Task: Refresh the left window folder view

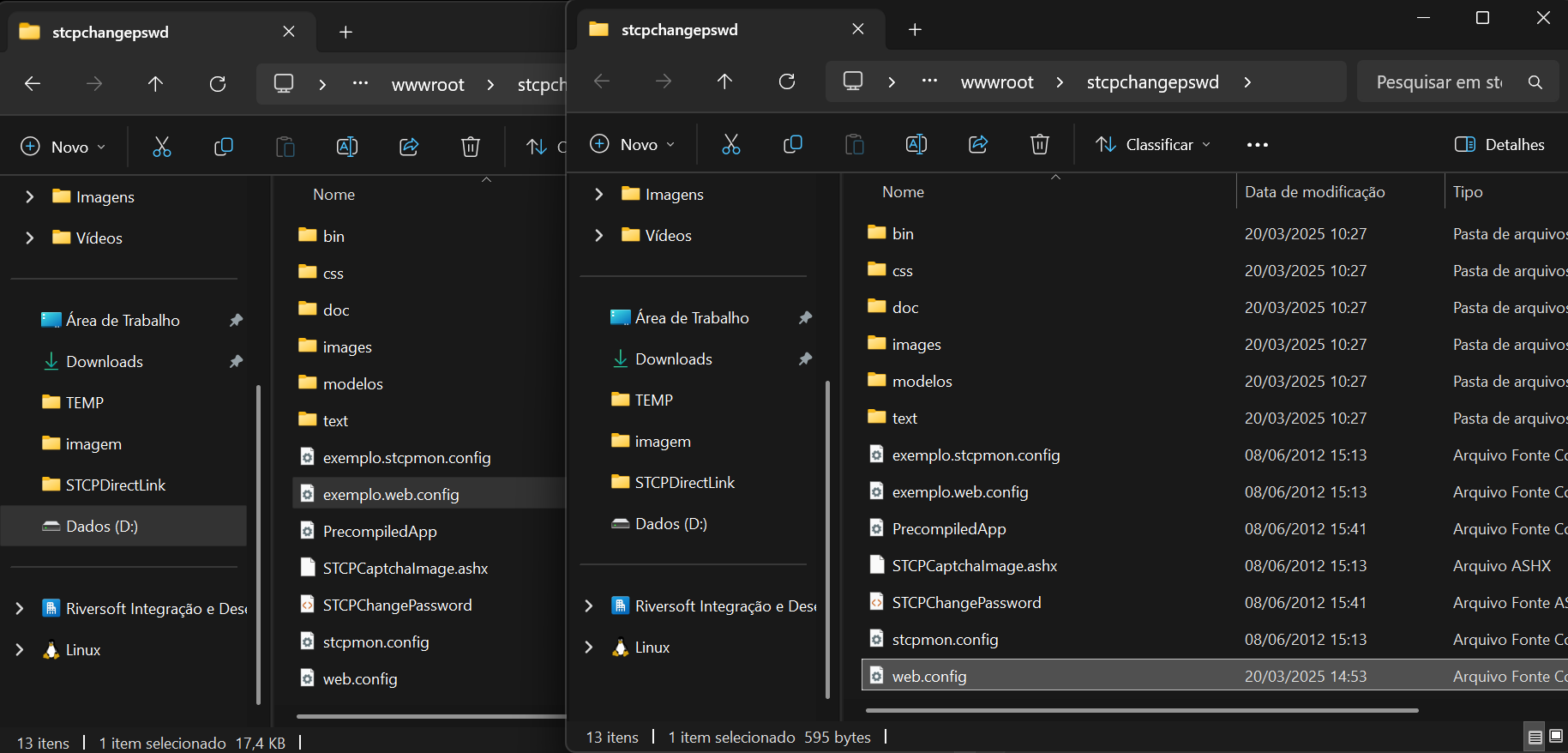Action: [x=218, y=84]
